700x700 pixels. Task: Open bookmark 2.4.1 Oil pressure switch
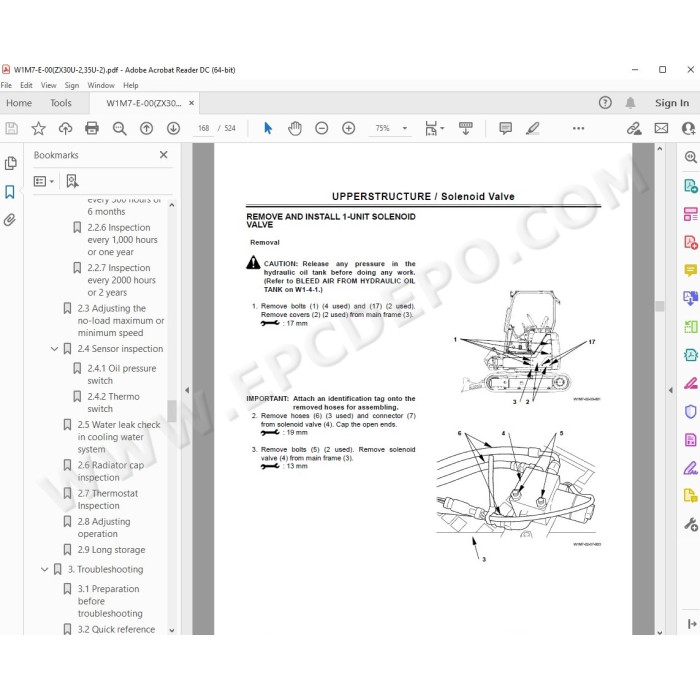click(121, 375)
